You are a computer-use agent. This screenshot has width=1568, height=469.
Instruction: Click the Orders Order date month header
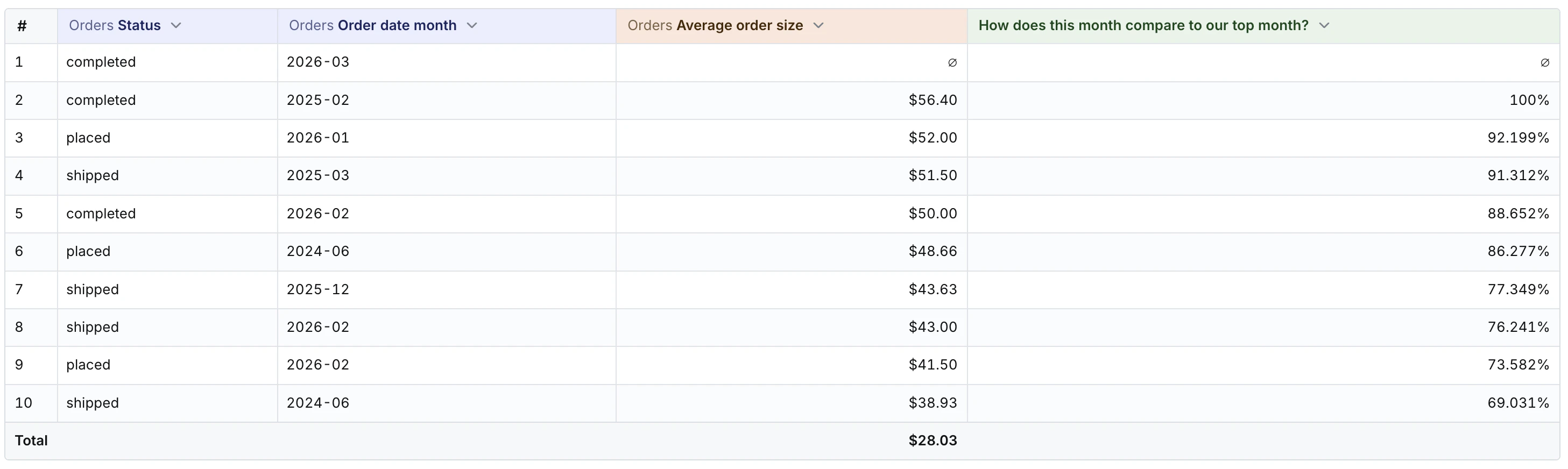point(447,26)
